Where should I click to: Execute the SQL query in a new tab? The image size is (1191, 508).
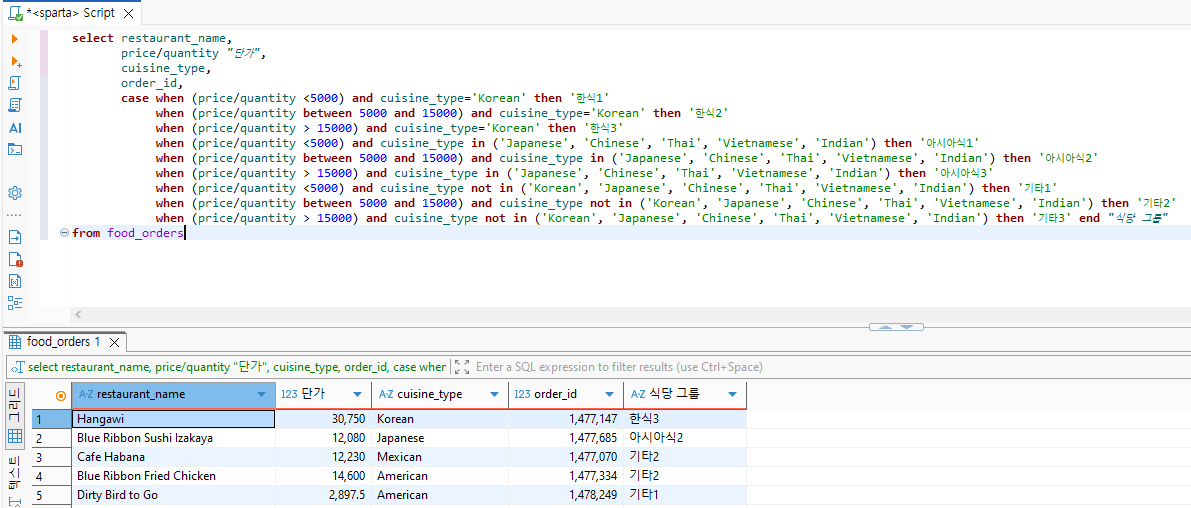coord(15,62)
